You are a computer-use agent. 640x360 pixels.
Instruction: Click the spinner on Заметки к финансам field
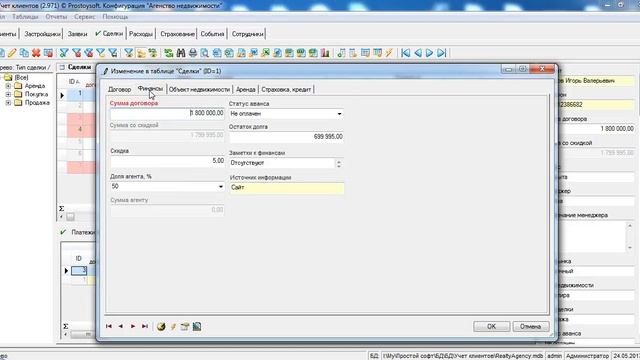(x=338, y=163)
